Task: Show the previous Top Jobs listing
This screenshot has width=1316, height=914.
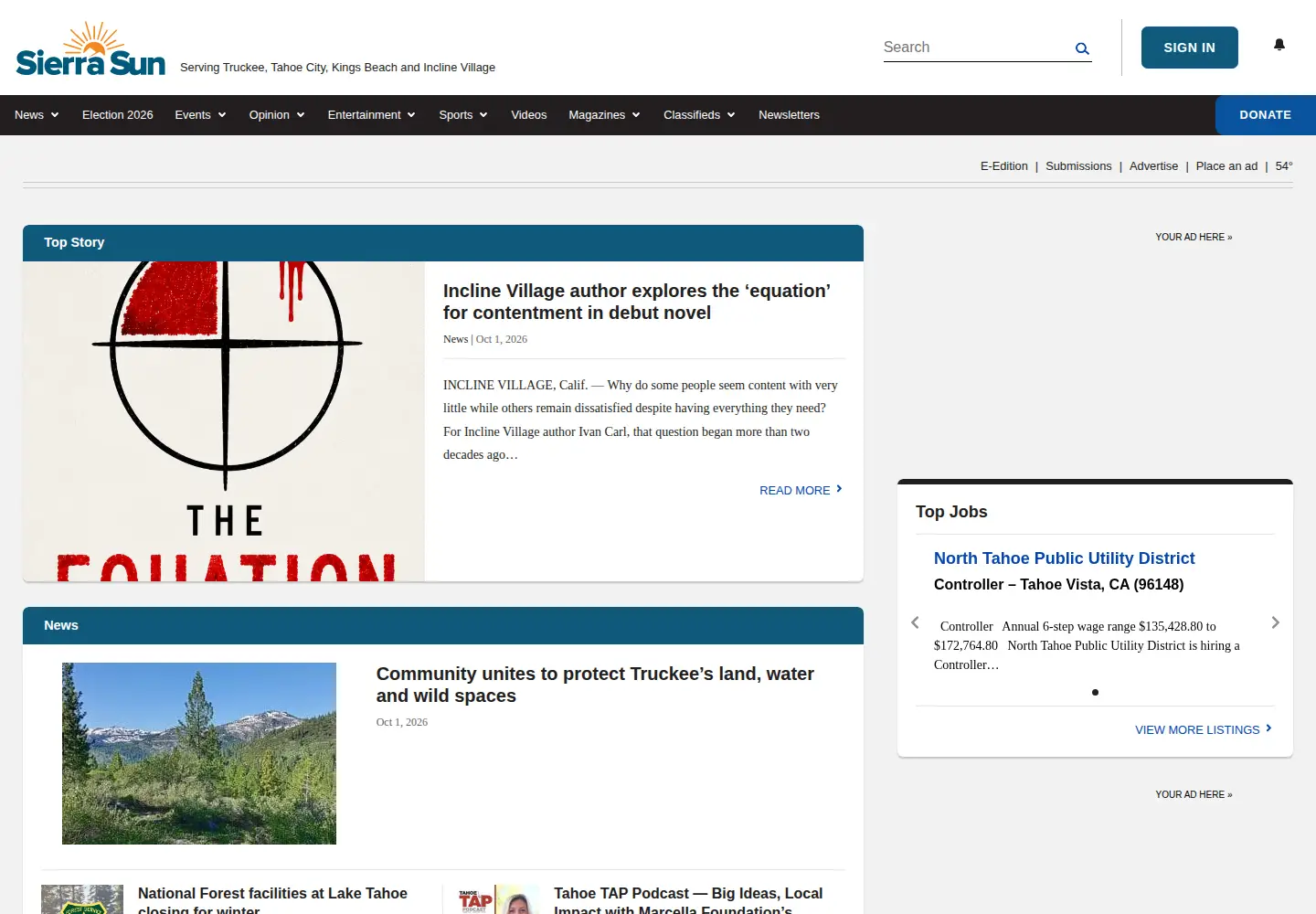Action: coord(915,622)
